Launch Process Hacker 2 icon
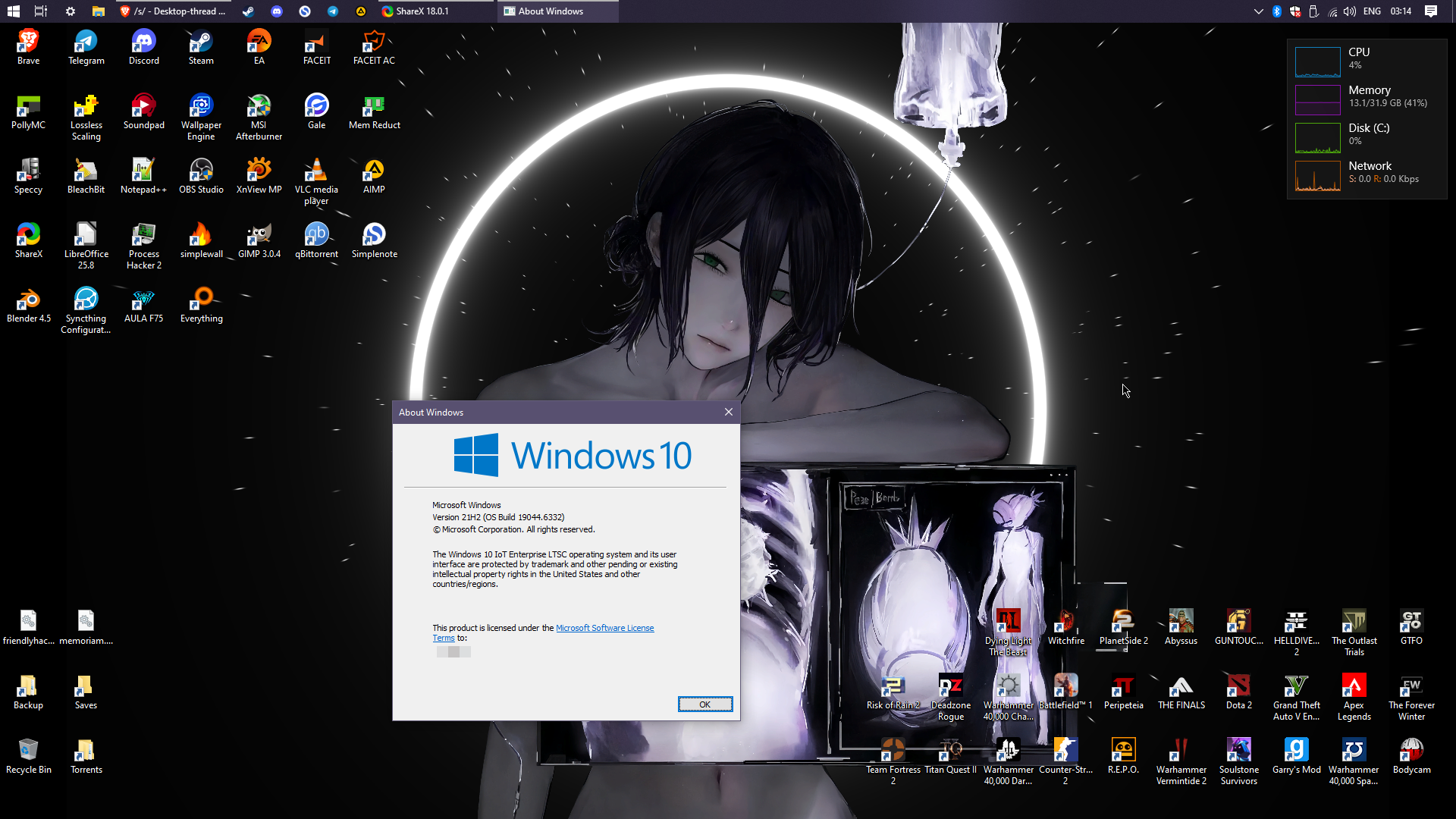The image size is (1456, 819). pos(143,236)
